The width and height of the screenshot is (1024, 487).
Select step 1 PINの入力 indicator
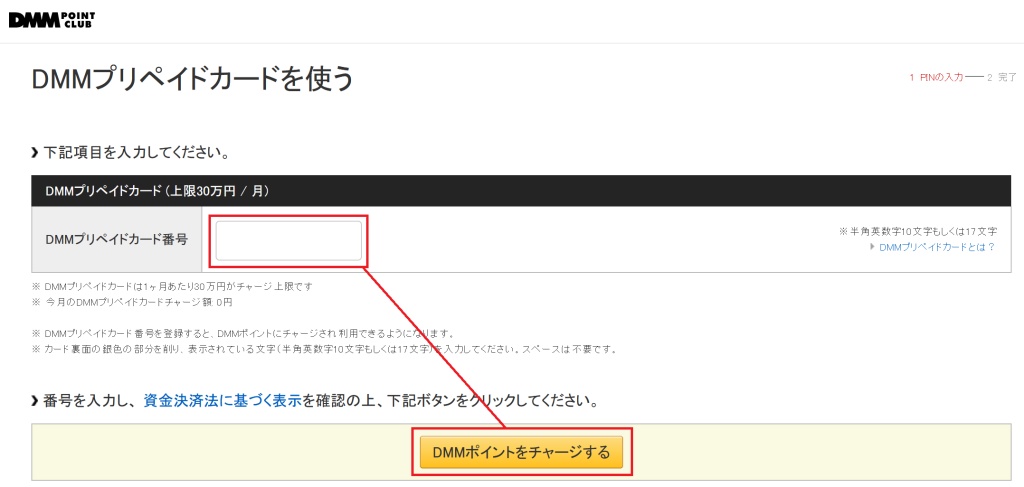(x=936, y=77)
